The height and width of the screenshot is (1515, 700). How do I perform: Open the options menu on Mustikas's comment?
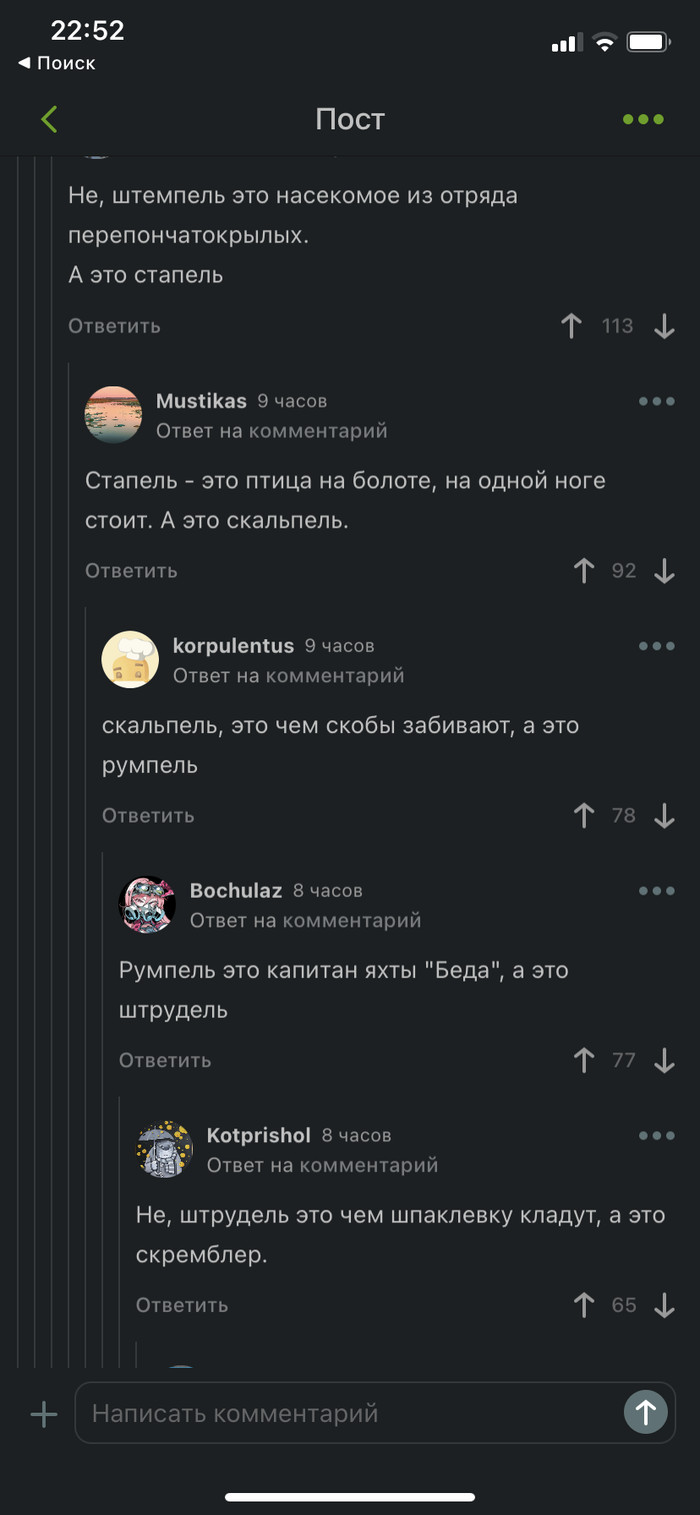(656, 401)
